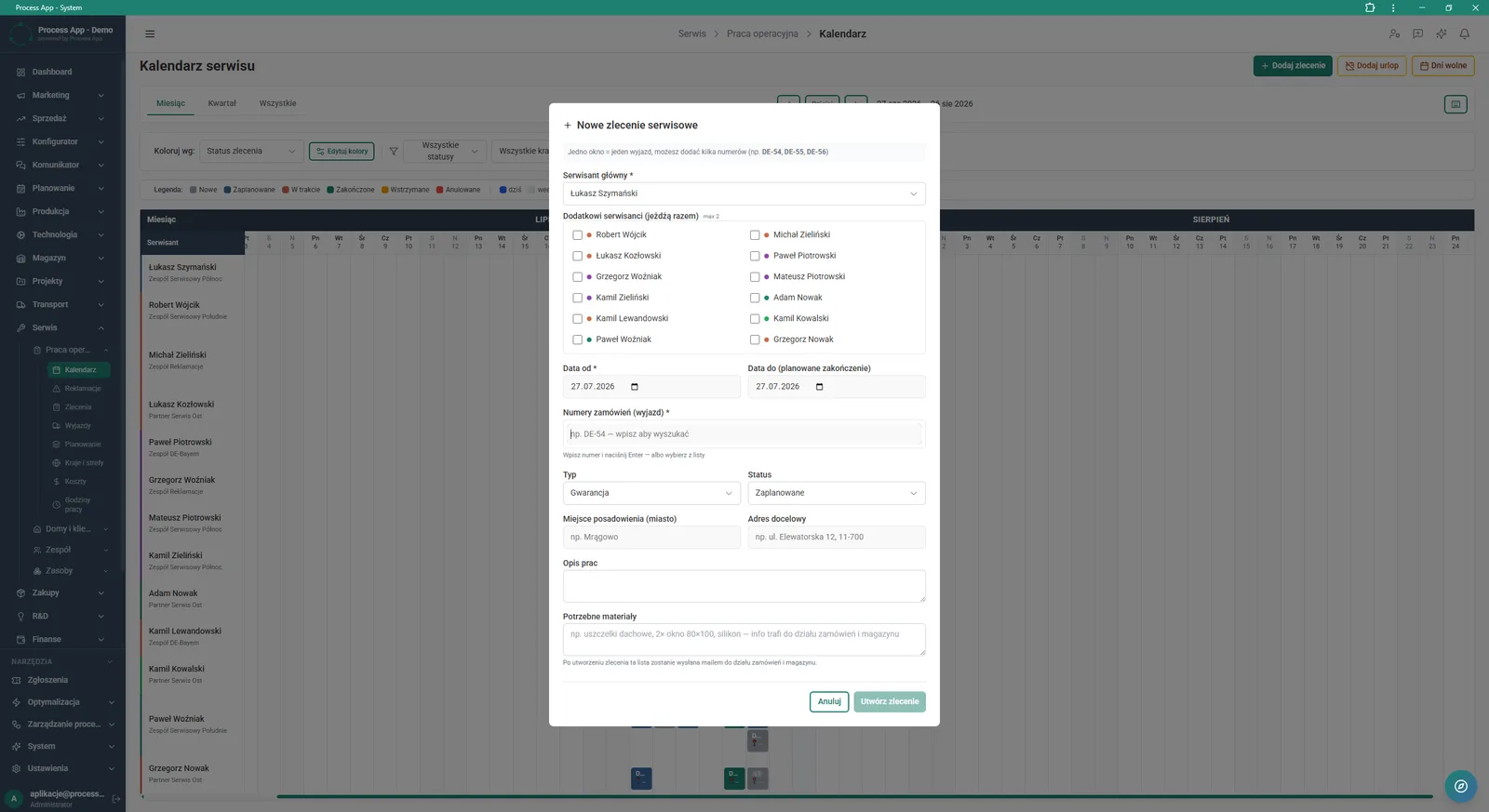Check Łukasz Kozłowski checkbox
This screenshot has height=812, width=1489.
pos(577,256)
